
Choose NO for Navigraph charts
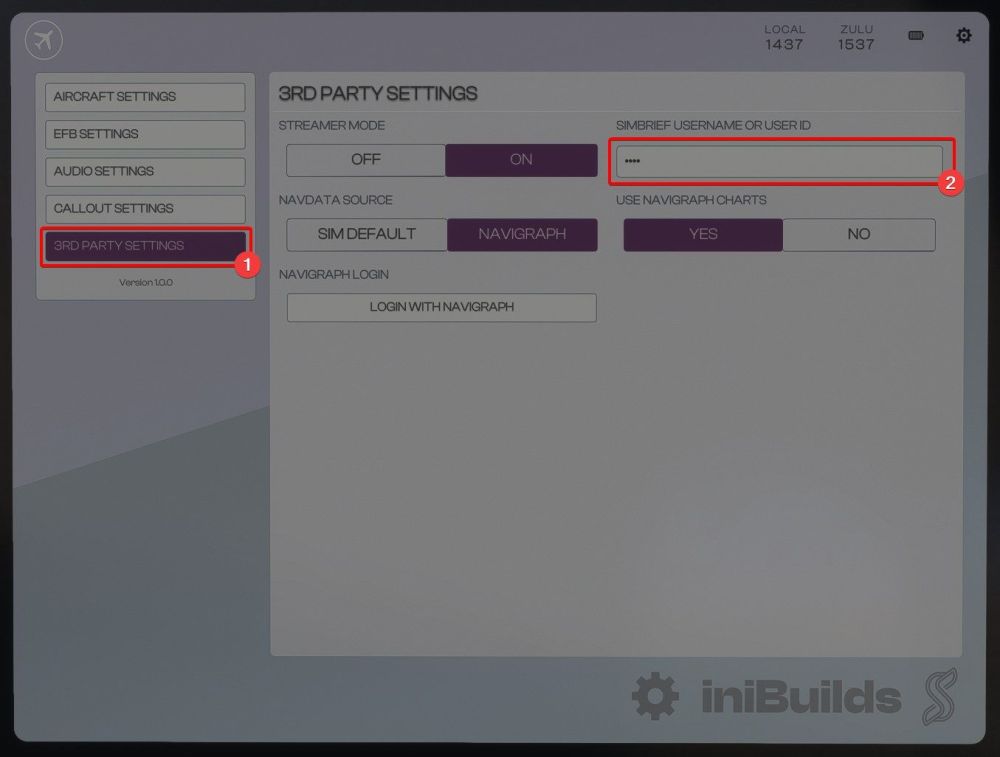tap(858, 234)
